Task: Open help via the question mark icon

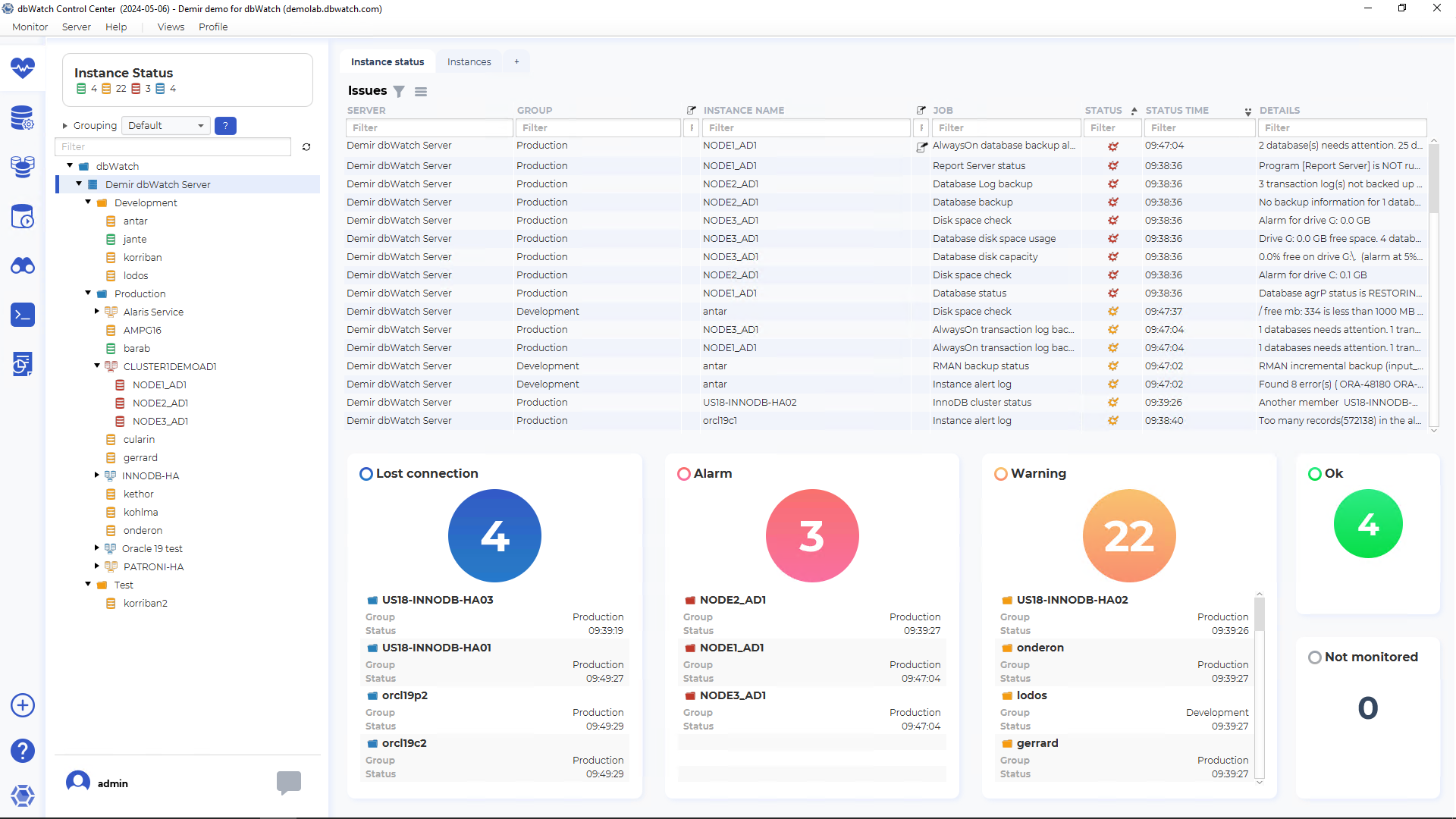Action: 23,751
